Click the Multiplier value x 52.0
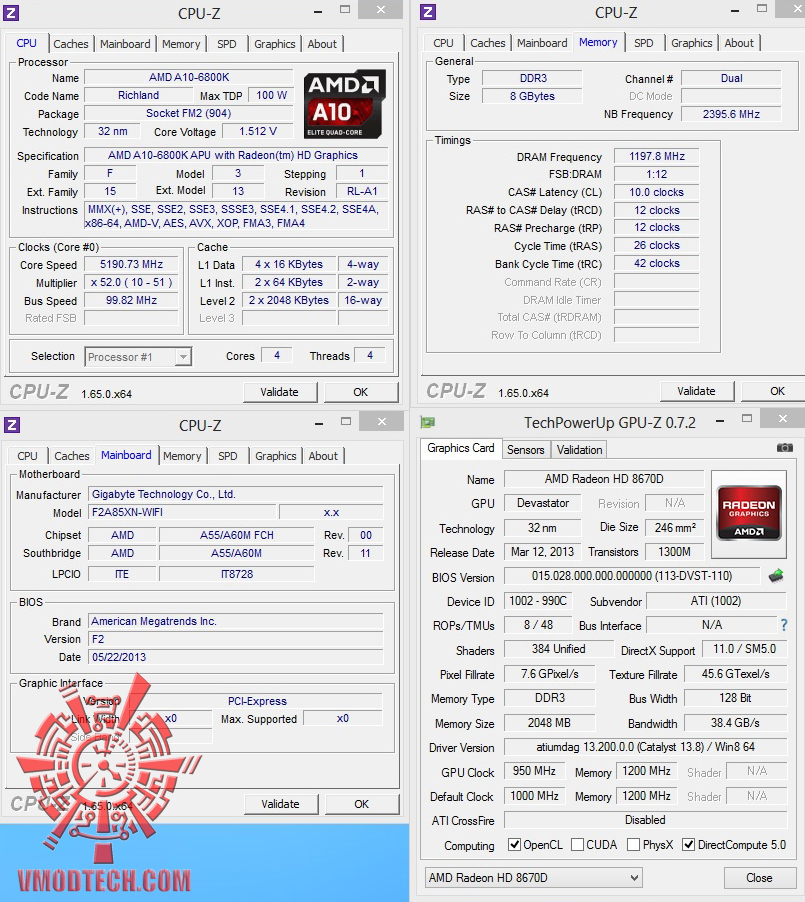 tap(131, 282)
